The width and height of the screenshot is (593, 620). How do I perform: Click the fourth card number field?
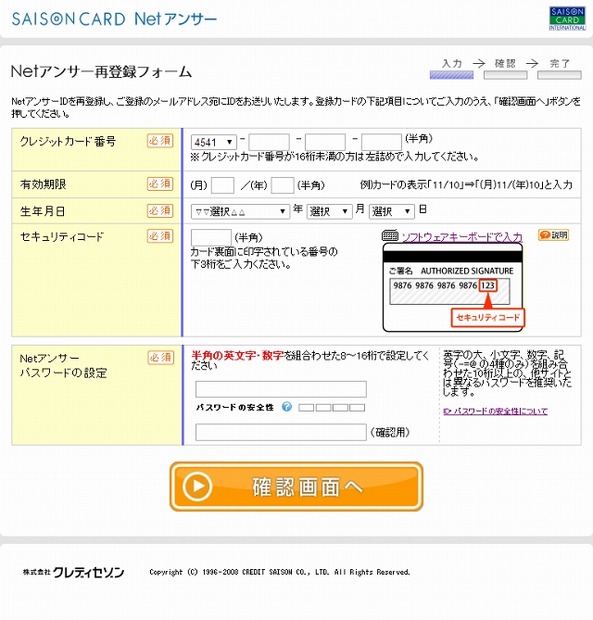tap(381, 142)
